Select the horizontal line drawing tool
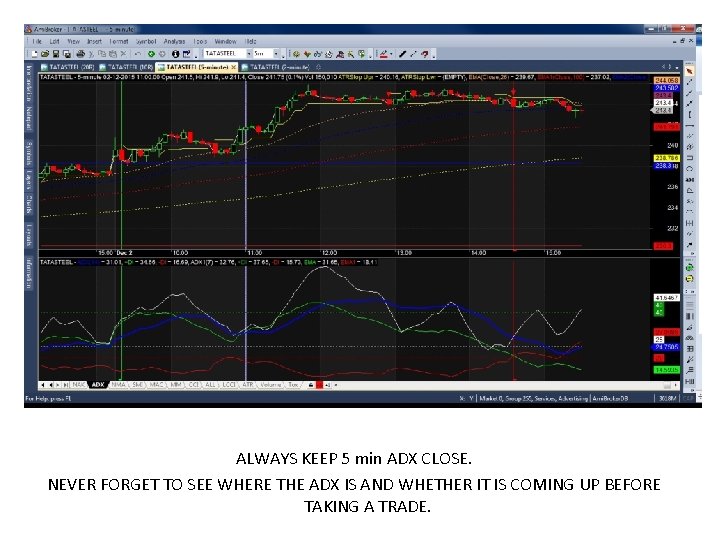 689,125
